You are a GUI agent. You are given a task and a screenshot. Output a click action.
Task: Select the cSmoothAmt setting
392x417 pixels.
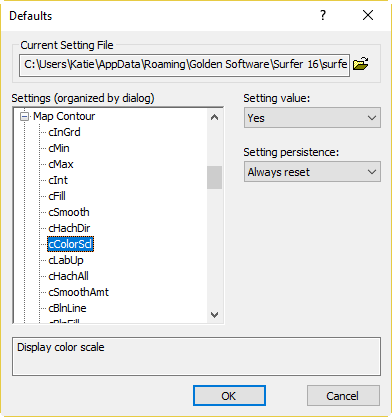(x=79, y=292)
